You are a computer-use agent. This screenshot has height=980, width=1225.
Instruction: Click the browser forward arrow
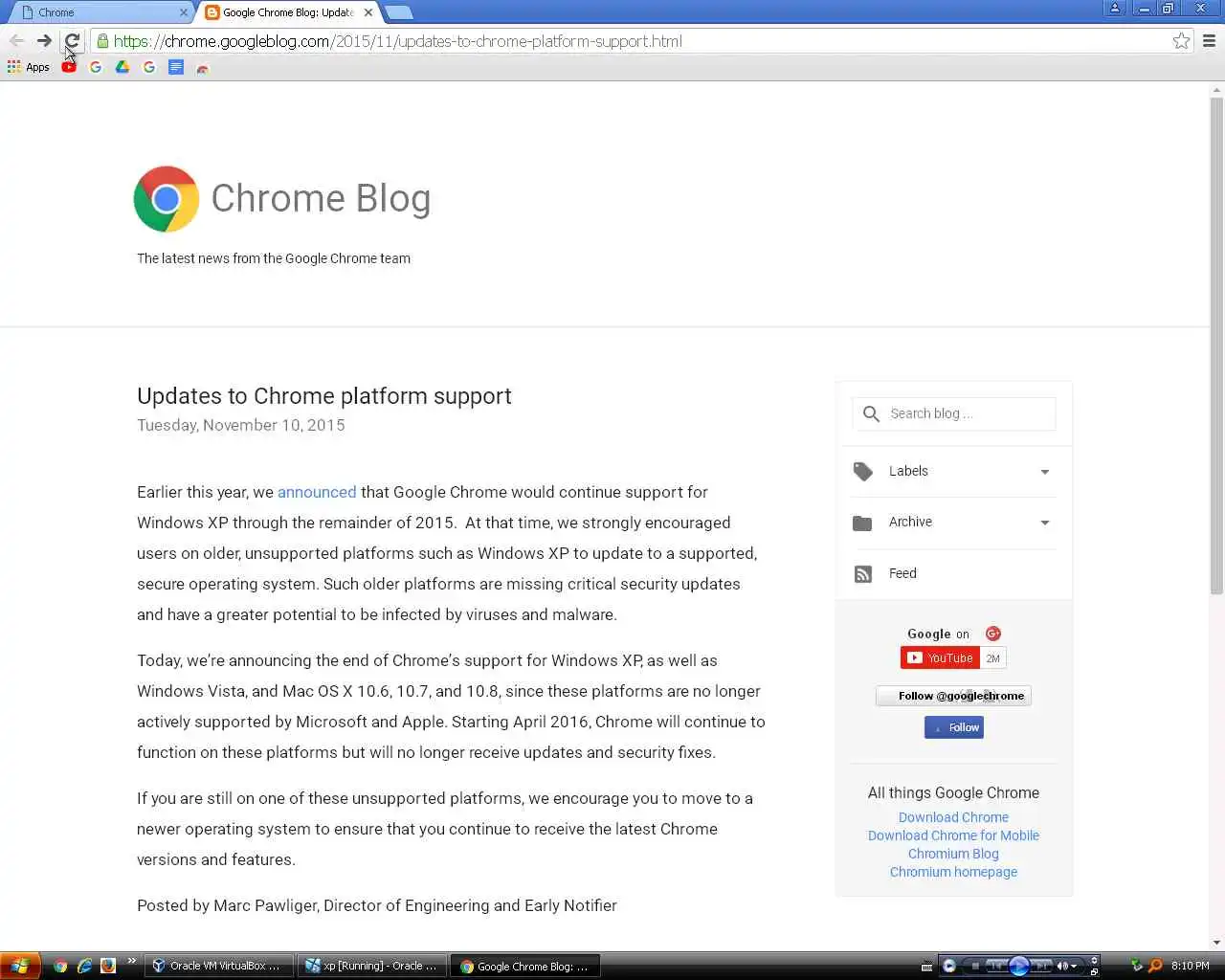[44, 40]
